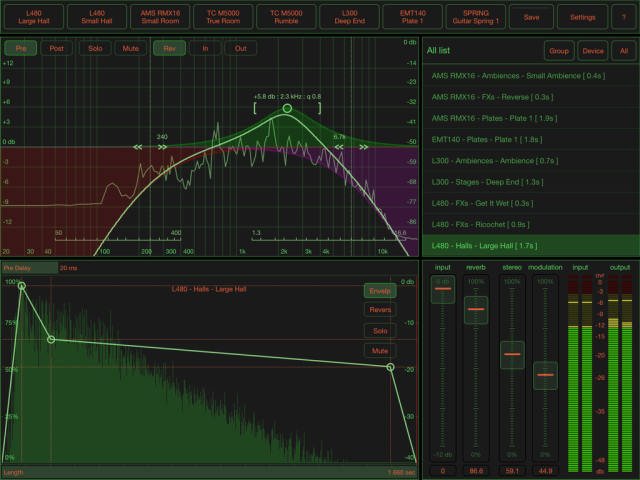Screen dimensions: 640x480
Task: Select L300 Ambiences Ambience impulse
Action: coord(530,160)
